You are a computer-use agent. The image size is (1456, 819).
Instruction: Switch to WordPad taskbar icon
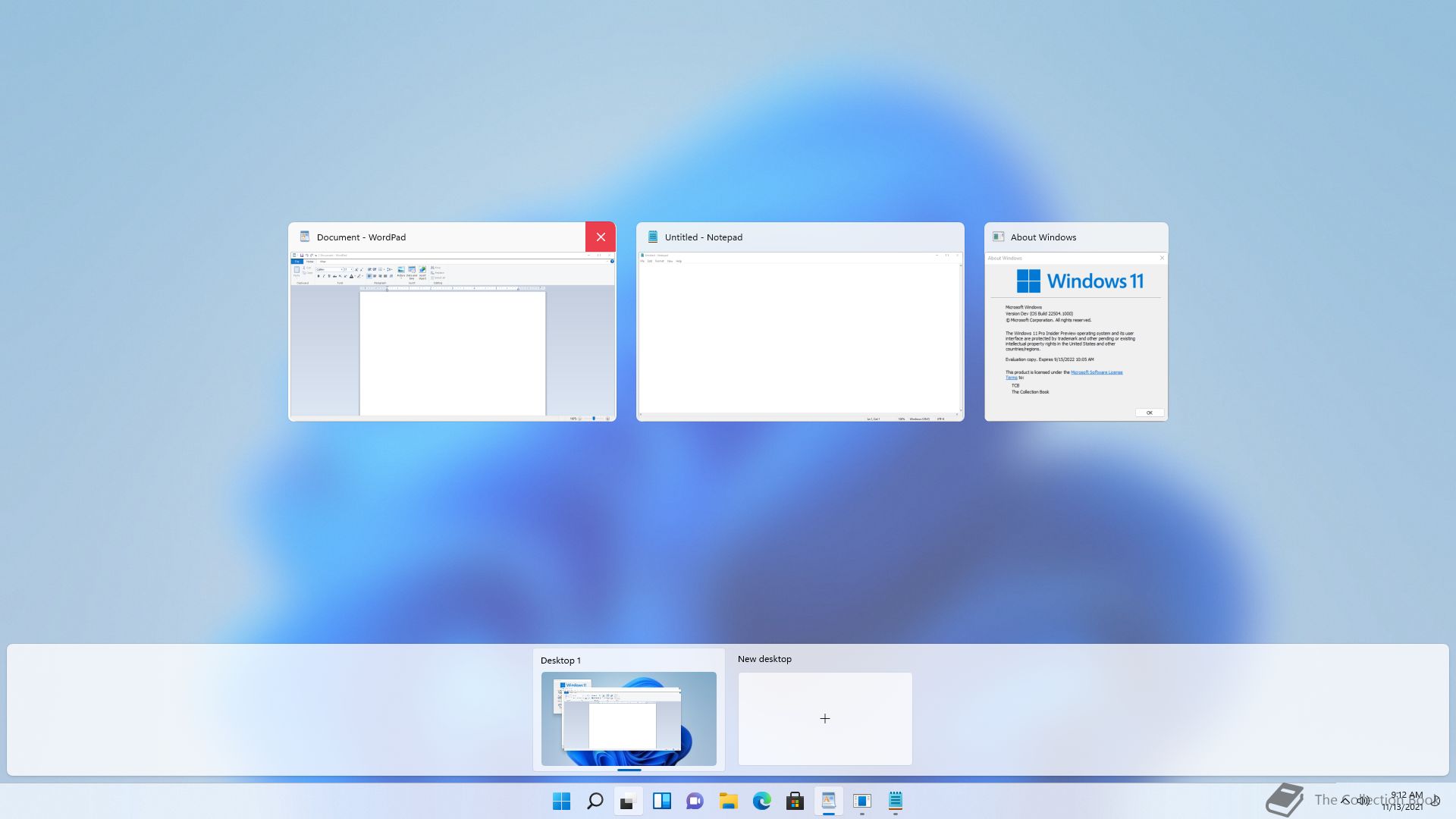pyautogui.click(x=828, y=801)
